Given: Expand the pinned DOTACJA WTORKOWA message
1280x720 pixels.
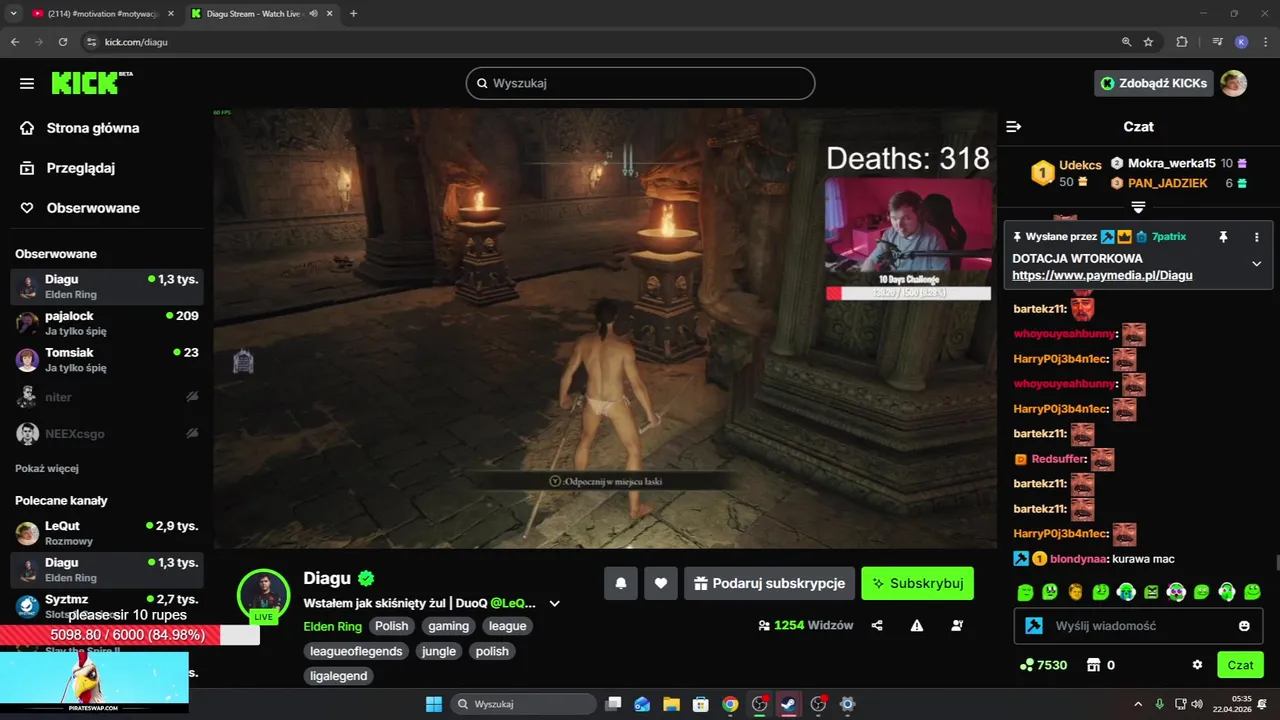Looking at the screenshot, I should click(1257, 264).
